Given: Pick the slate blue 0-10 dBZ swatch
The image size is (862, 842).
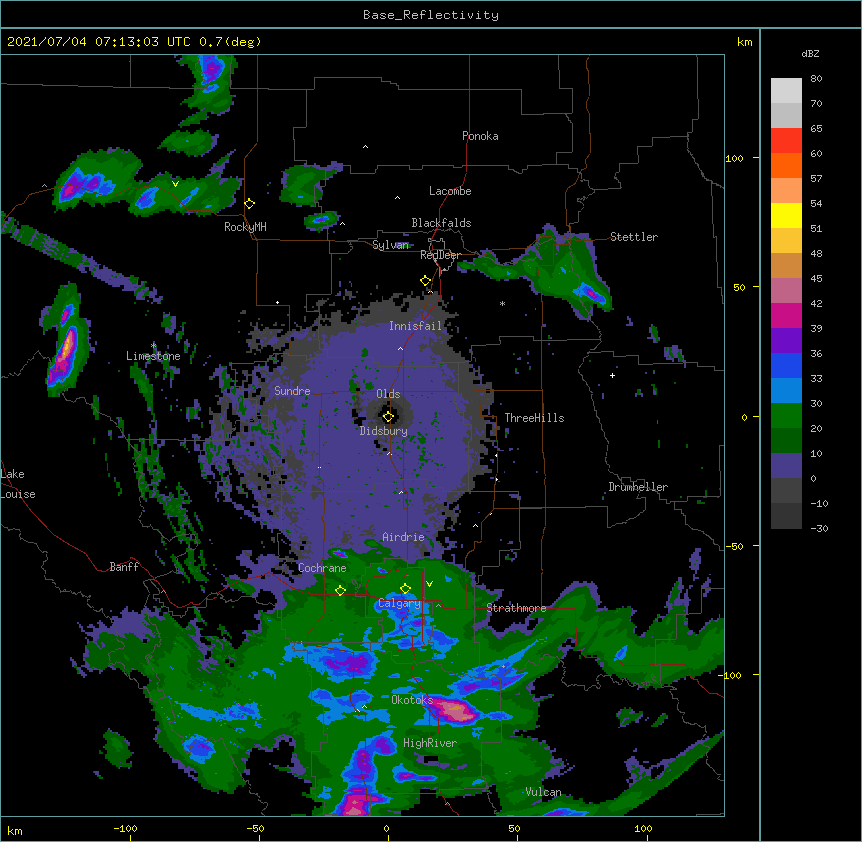Looking at the screenshot, I should pos(786,466).
